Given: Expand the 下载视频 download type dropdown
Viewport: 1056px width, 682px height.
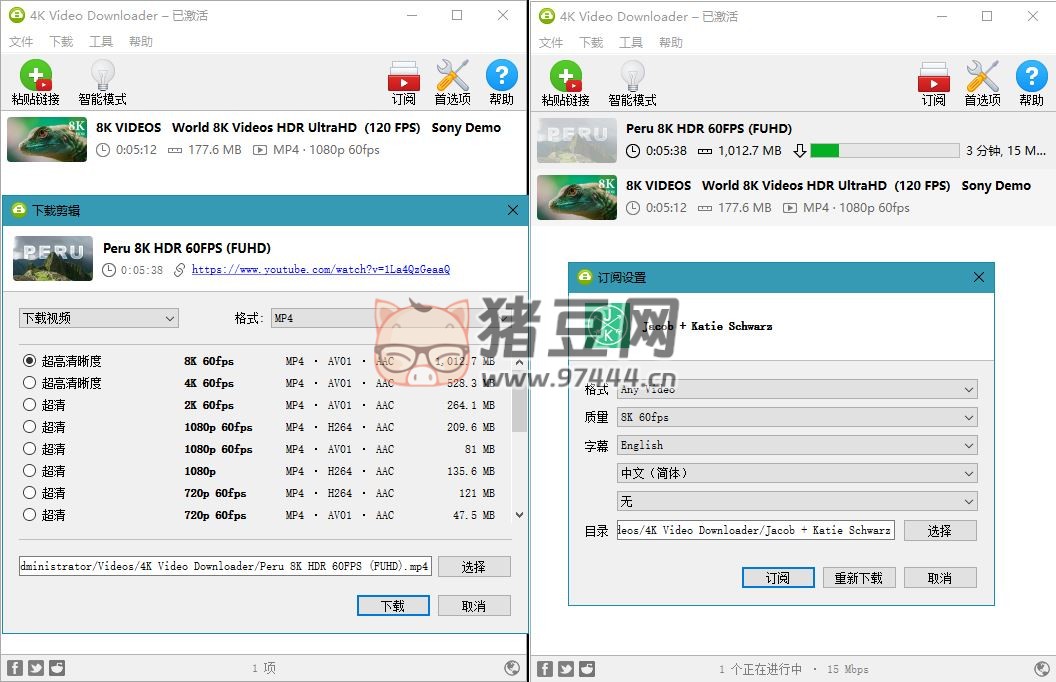Looking at the screenshot, I should pyautogui.click(x=98, y=318).
